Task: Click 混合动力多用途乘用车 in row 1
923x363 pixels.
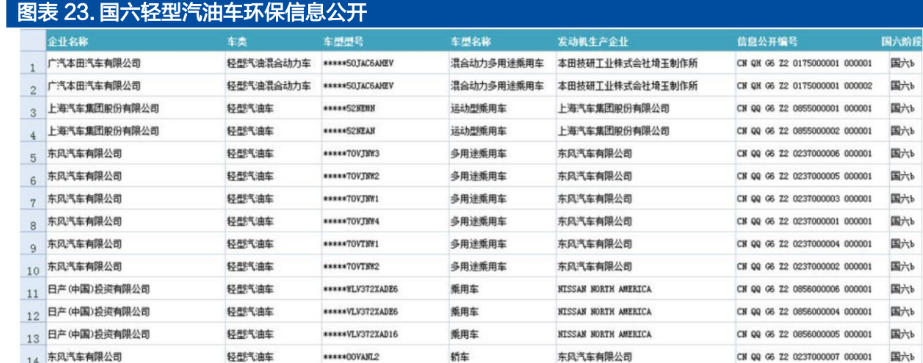Action: [497, 64]
